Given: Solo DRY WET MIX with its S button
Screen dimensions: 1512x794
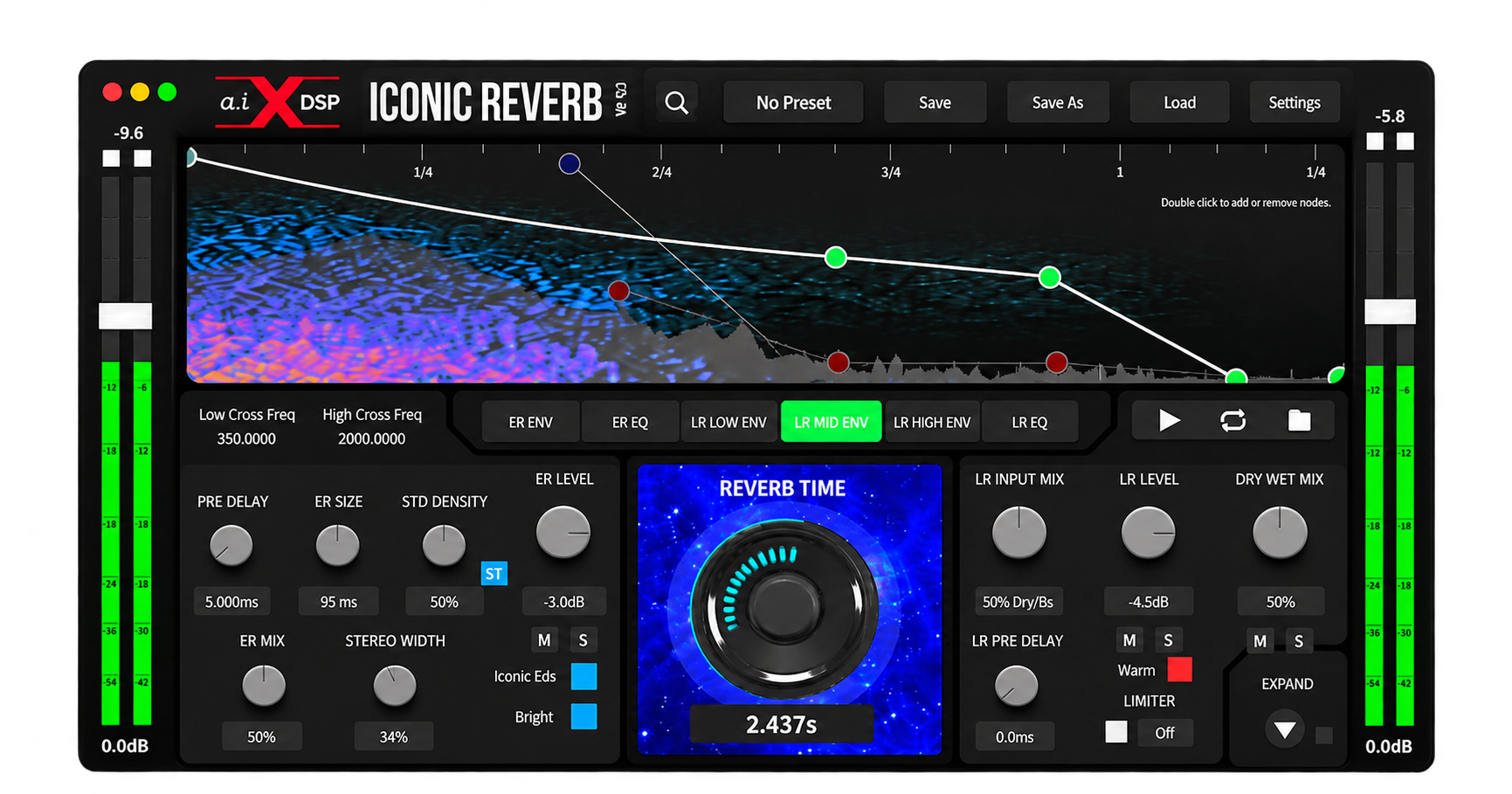Looking at the screenshot, I should click(1298, 641).
